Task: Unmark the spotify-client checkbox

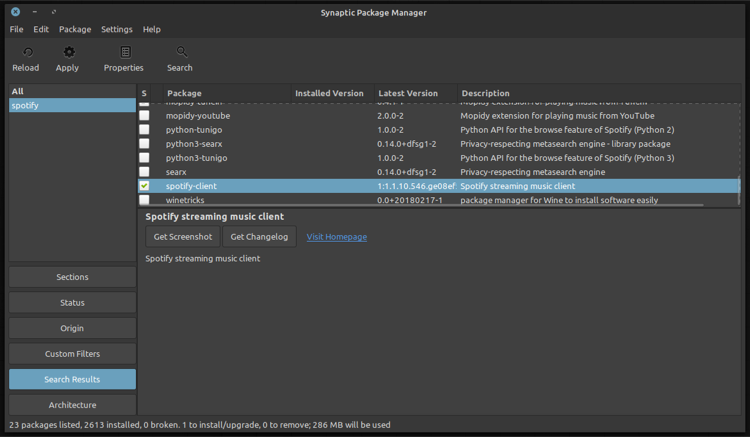Action: (x=144, y=186)
